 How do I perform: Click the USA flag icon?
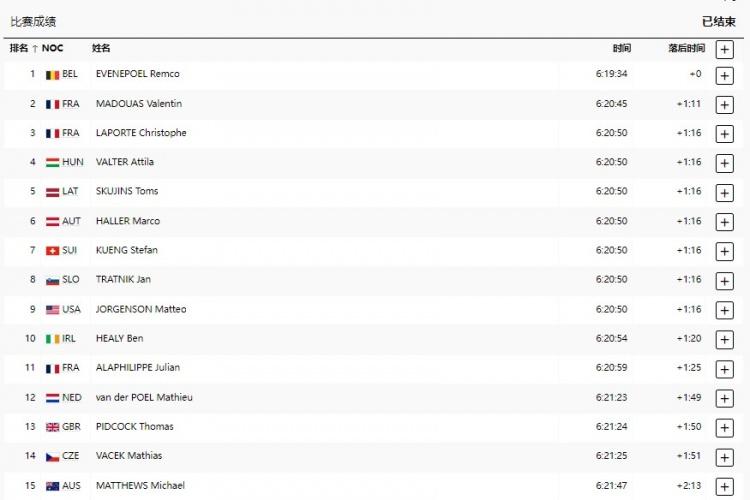coord(52,309)
